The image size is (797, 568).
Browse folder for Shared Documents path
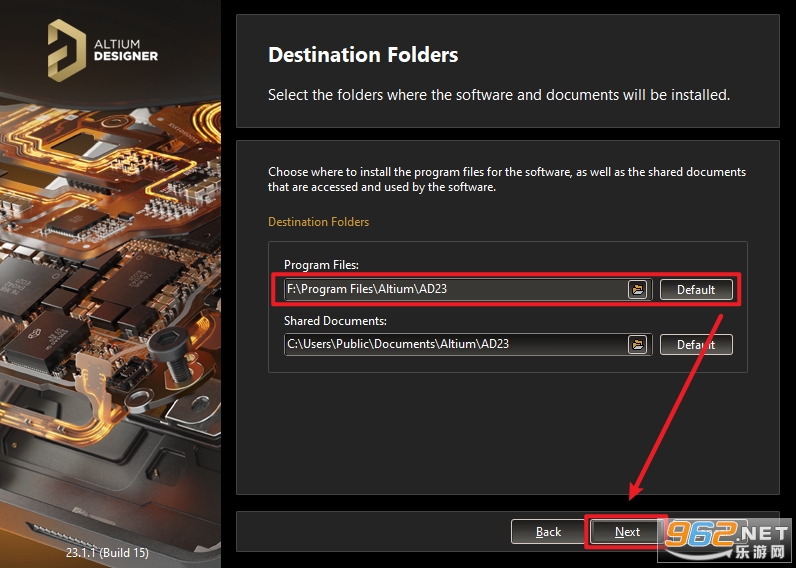point(637,344)
